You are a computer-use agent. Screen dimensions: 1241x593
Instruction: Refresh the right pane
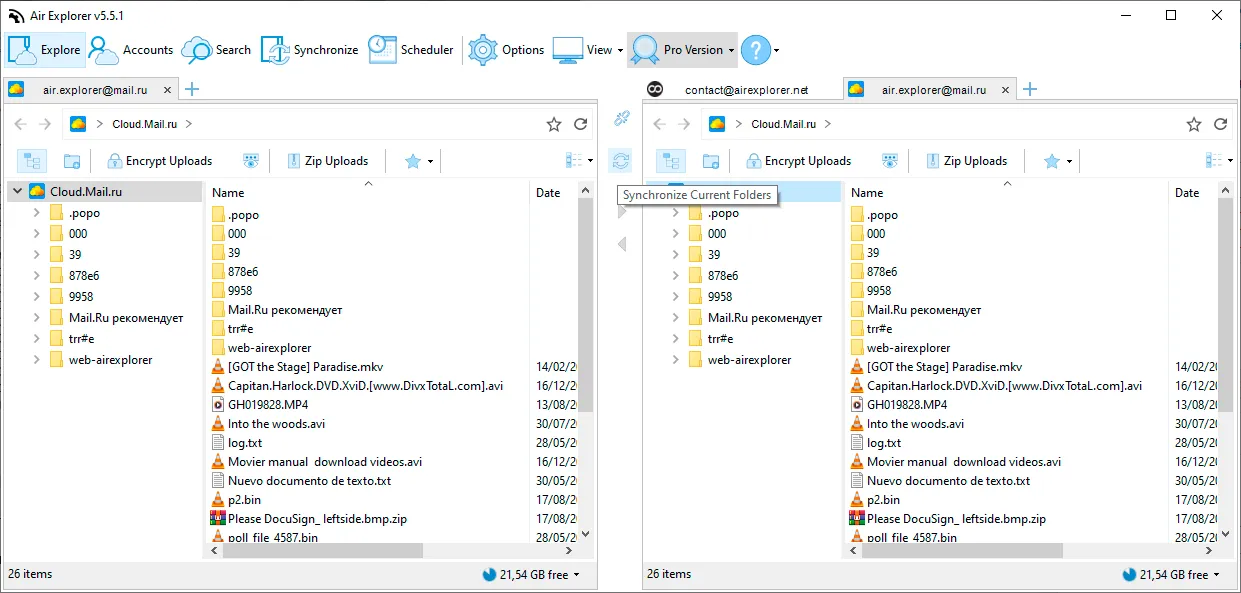click(x=1220, y=125)
